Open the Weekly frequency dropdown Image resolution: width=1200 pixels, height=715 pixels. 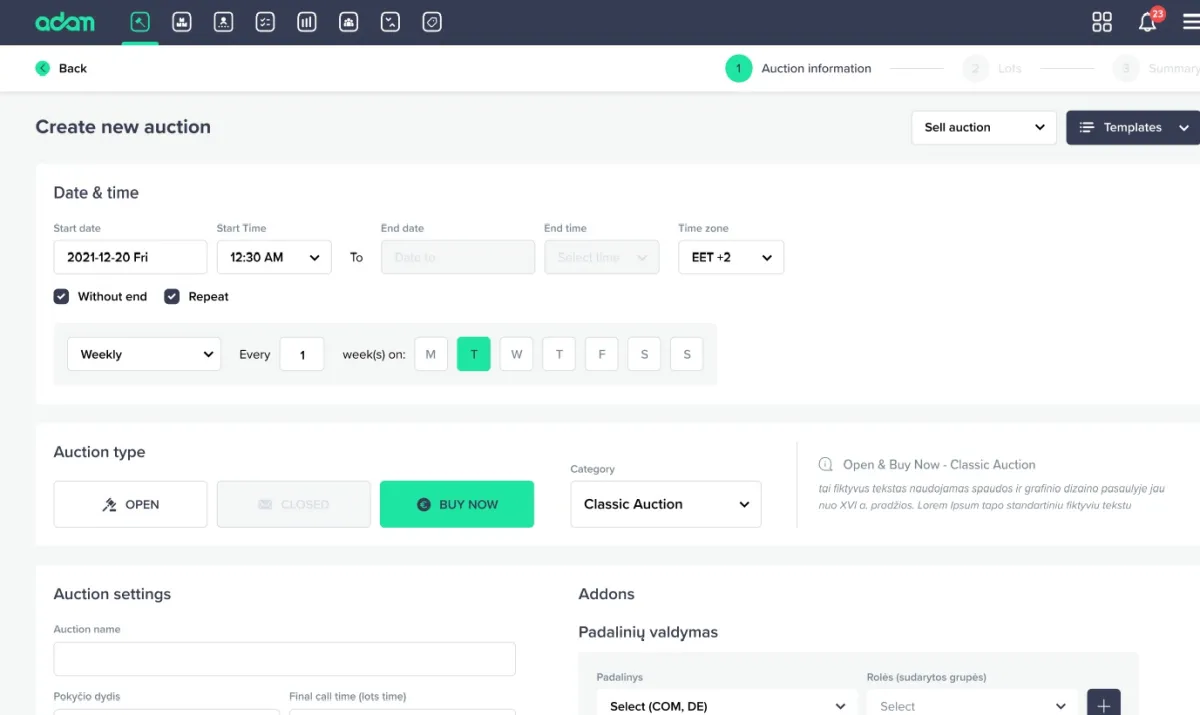click(x=144, y=354)
